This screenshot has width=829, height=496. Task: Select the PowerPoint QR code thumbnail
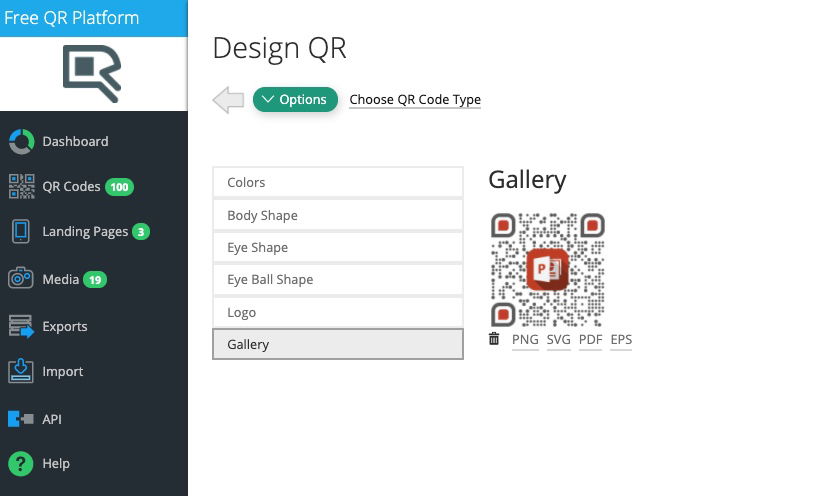(x=548, y=270)
